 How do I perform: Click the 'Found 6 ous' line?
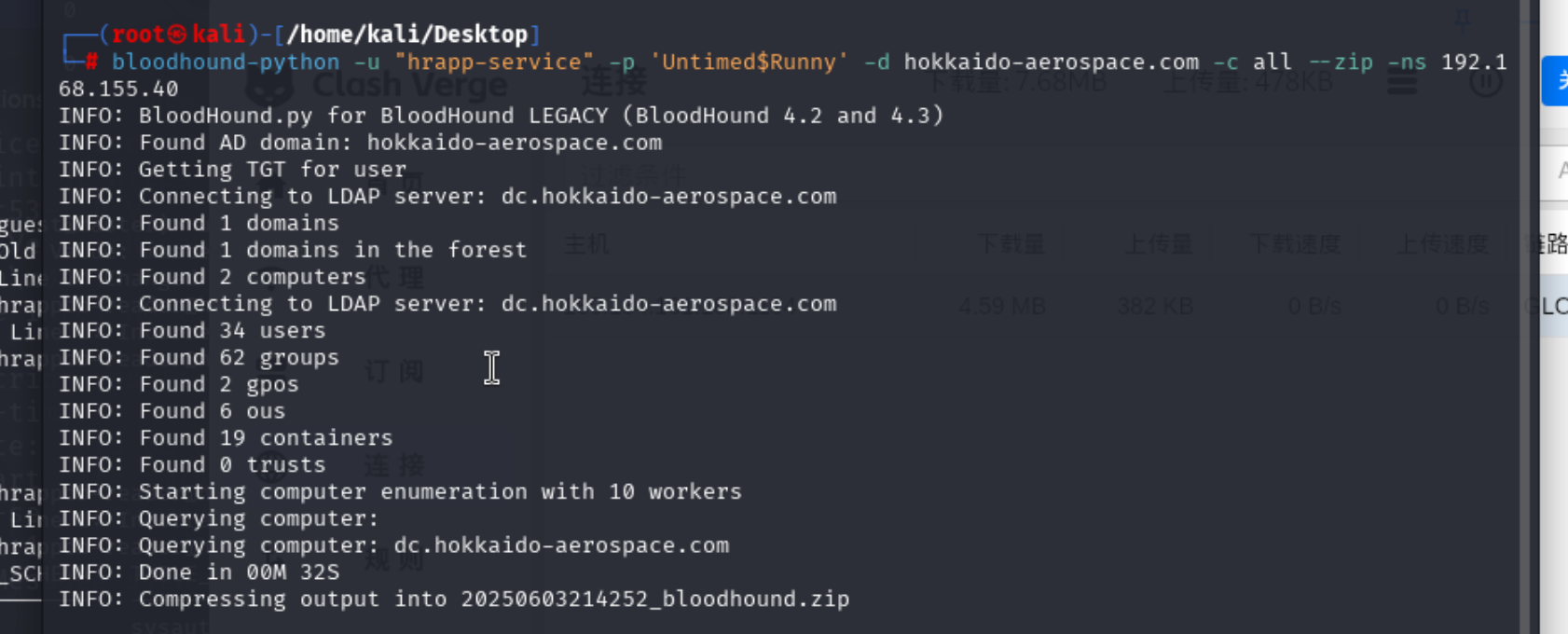(172, 411)
